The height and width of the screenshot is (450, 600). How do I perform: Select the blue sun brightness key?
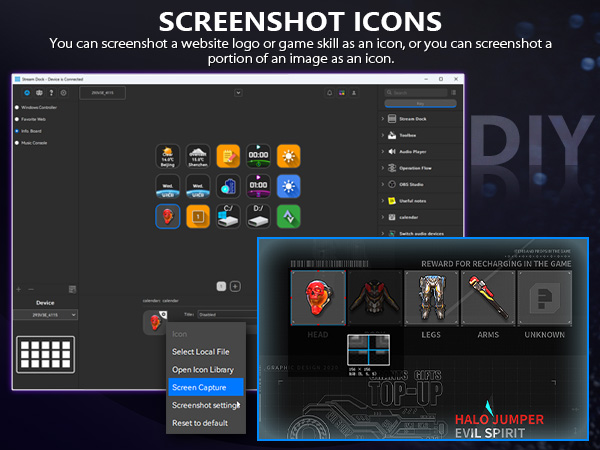[289, 186]
